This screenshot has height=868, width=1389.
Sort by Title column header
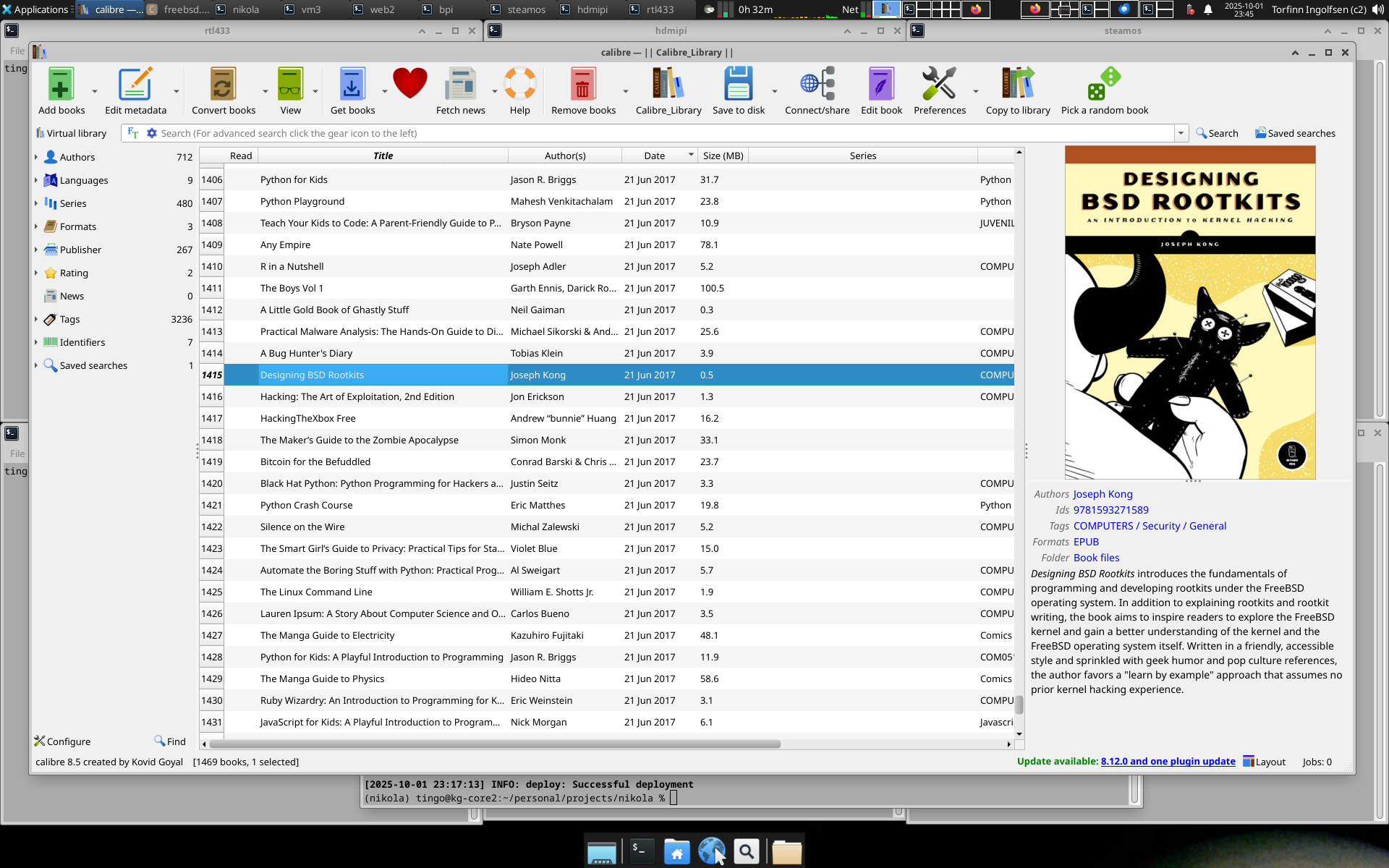[383, 156]
